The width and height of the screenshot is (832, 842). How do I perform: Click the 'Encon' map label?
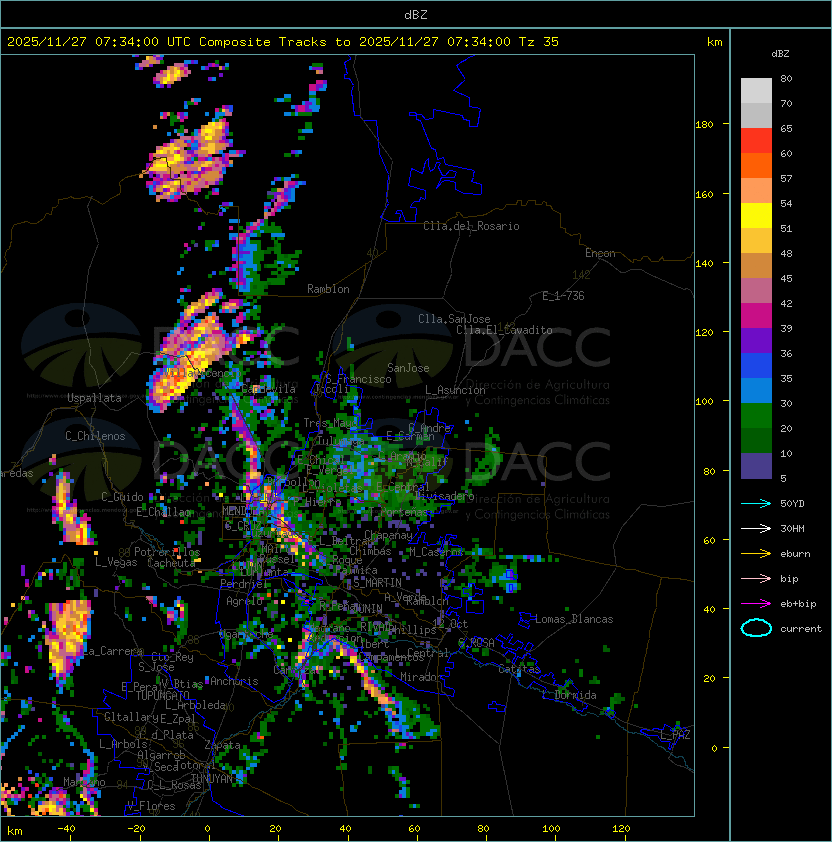[x=600, y=253]
